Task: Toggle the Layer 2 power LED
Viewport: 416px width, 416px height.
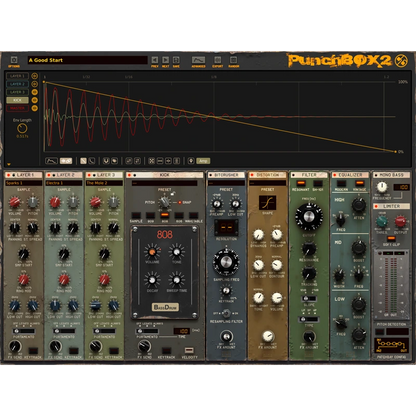Action: point(49,175)
